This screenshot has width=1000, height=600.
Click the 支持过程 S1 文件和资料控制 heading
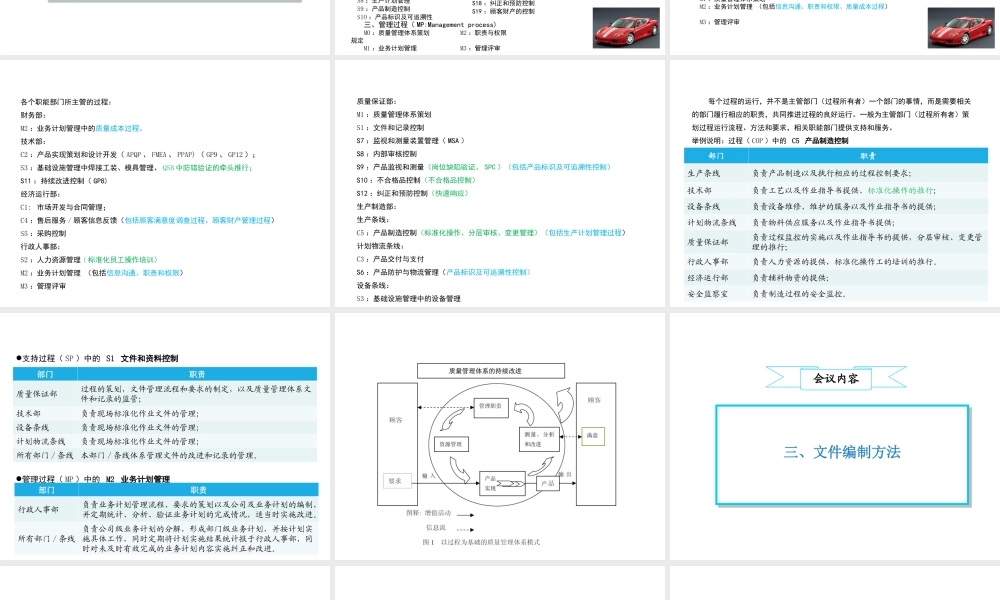(x=97, y=358)
